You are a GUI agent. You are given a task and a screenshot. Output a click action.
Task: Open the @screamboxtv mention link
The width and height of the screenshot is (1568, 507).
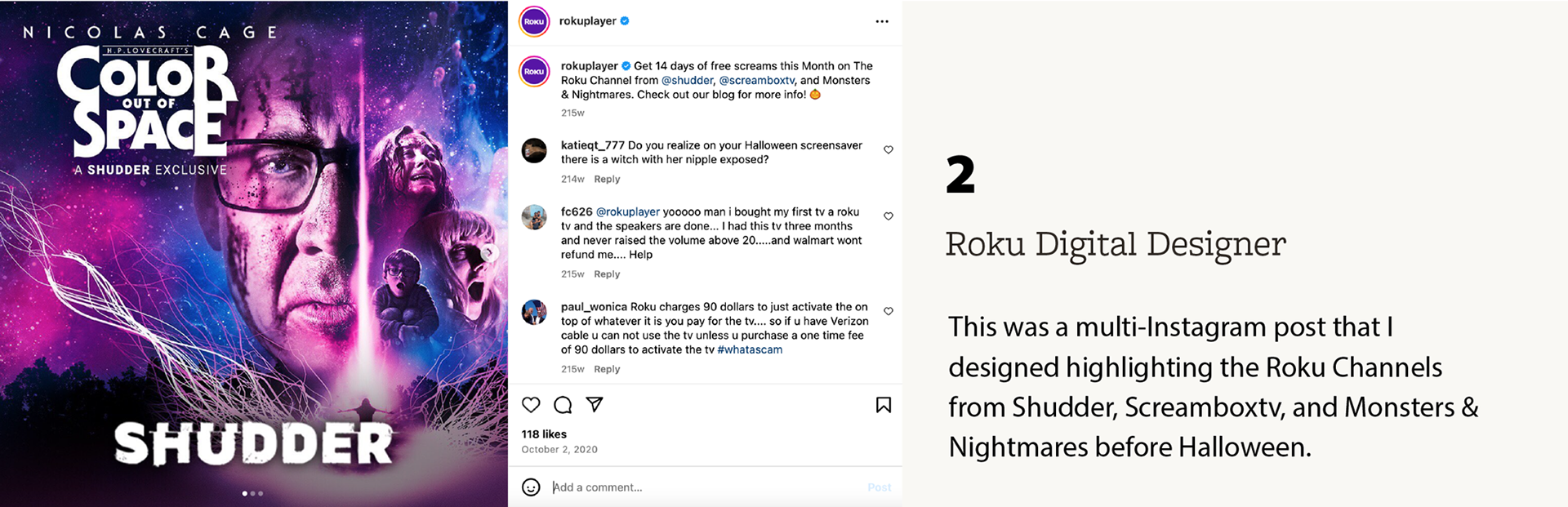click(756, 81)
